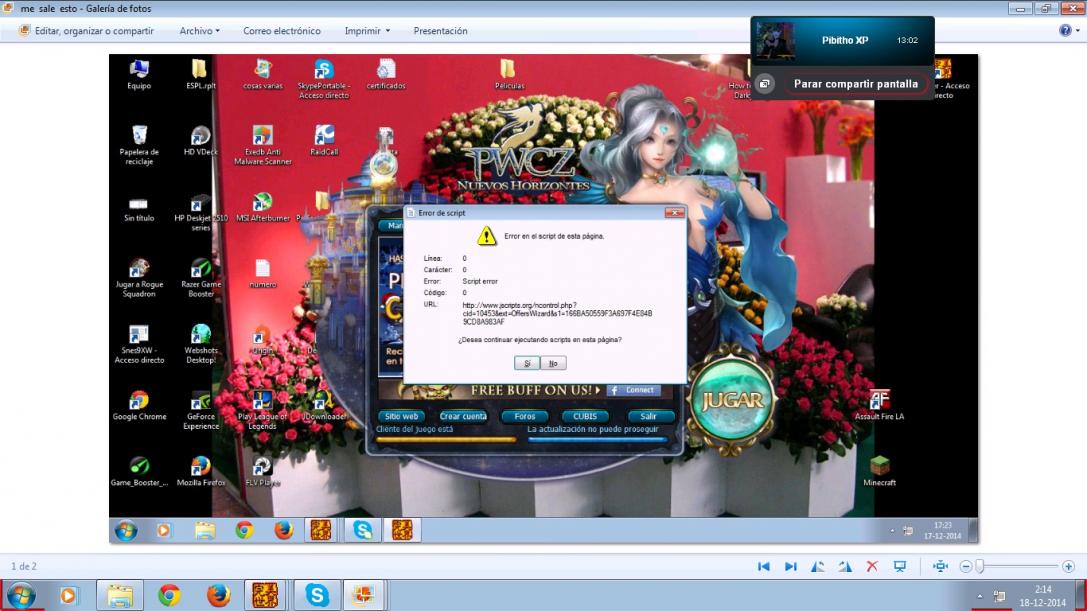1087x611 pixels.
Task: Click the Facebook Connect button
Action: (632, 390)
